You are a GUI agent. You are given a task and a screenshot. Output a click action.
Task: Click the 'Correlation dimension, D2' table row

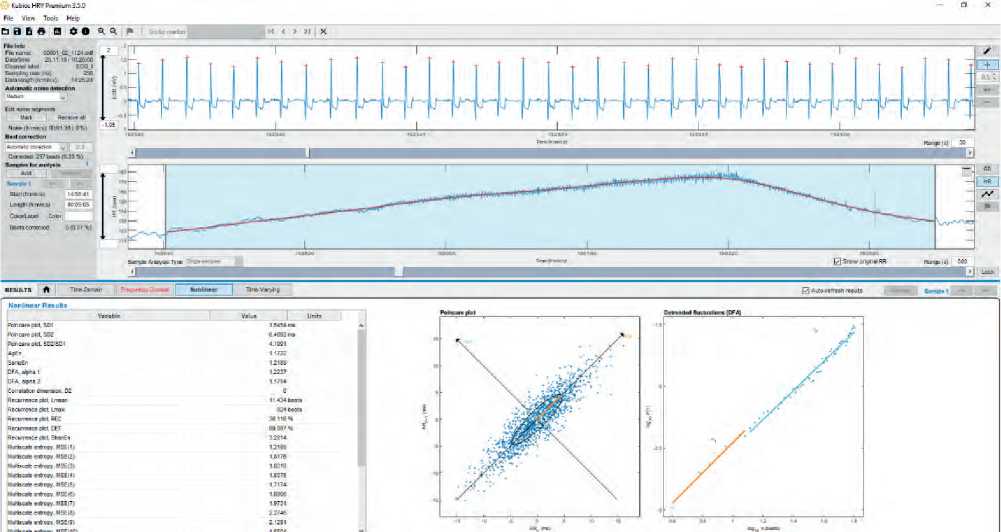[x=182, y=390]
